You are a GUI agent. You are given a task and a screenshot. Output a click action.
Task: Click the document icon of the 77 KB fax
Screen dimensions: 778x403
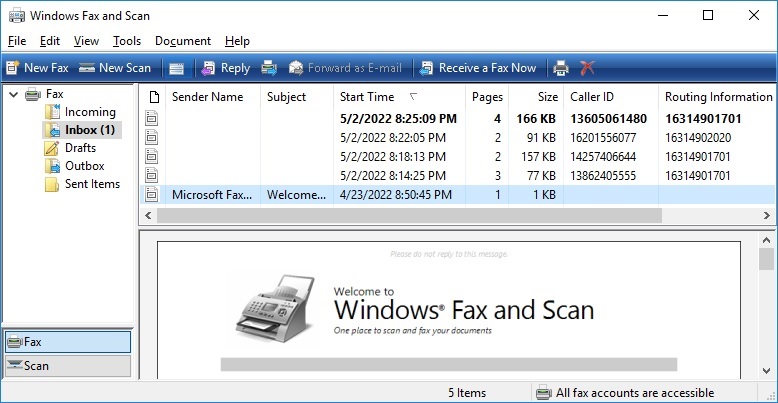pos(151,175)
